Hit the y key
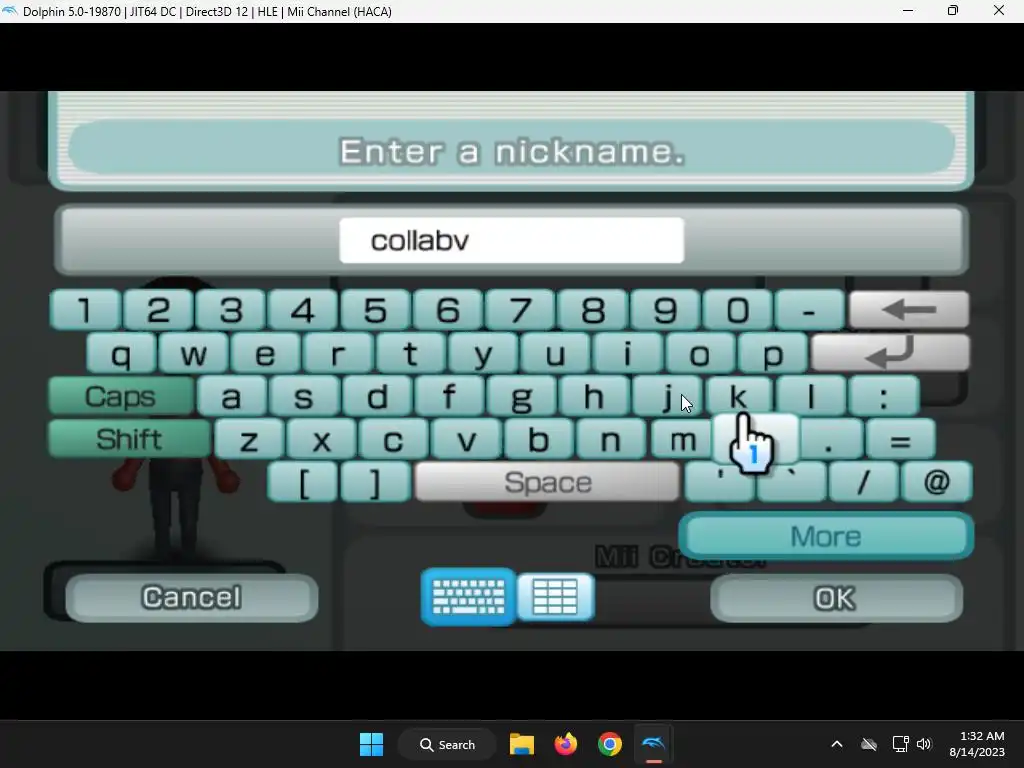Viewport: 1024px width, 768px height. click(x=483, y=353)
